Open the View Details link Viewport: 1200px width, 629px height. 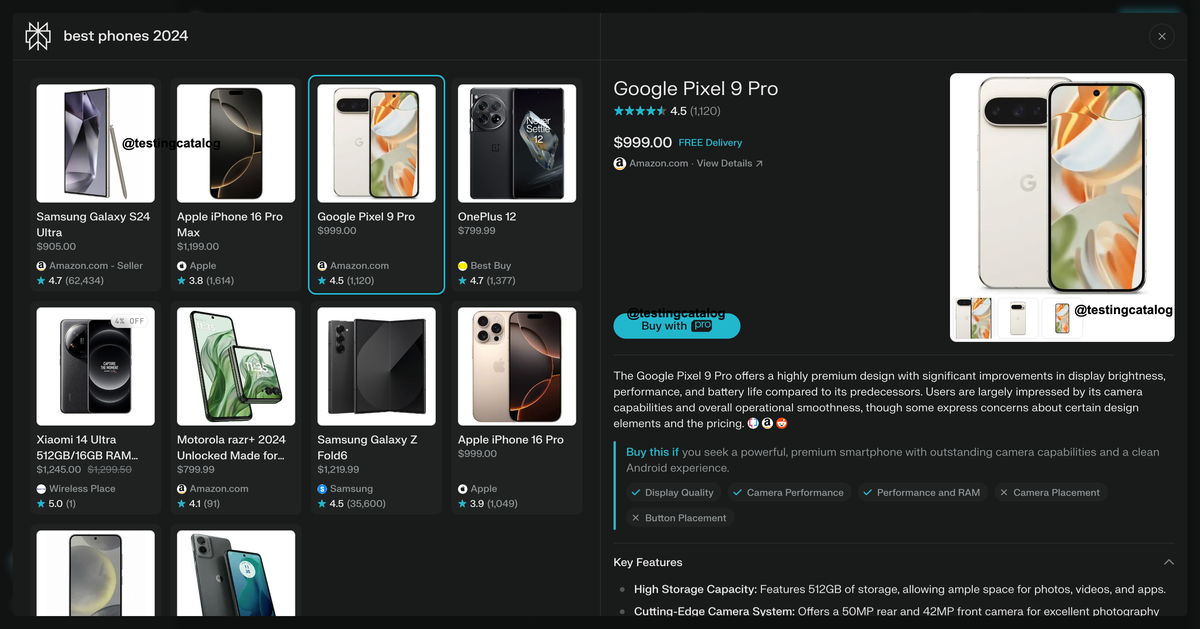(x=729, y=163)
